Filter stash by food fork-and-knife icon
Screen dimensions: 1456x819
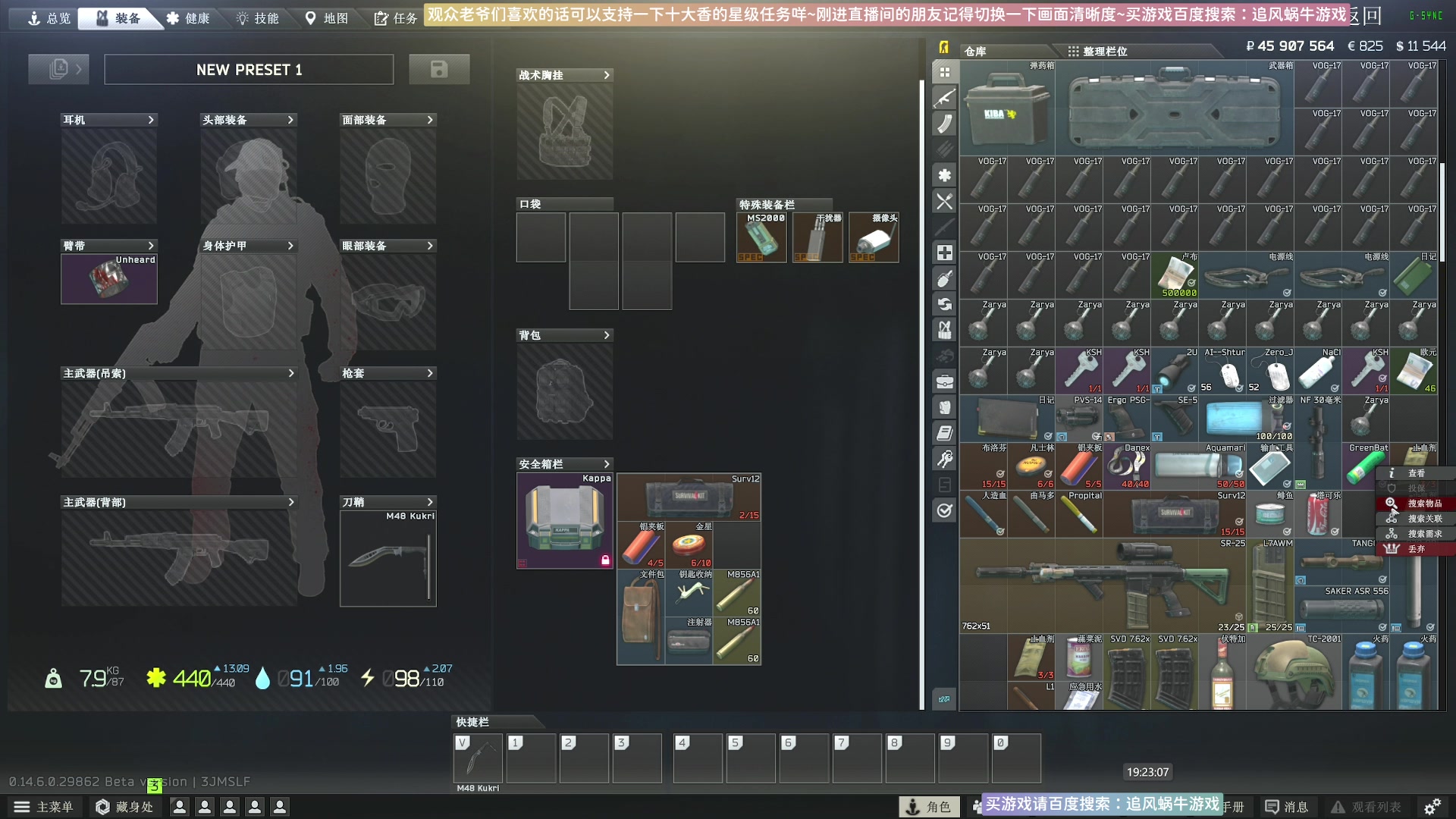944,202
